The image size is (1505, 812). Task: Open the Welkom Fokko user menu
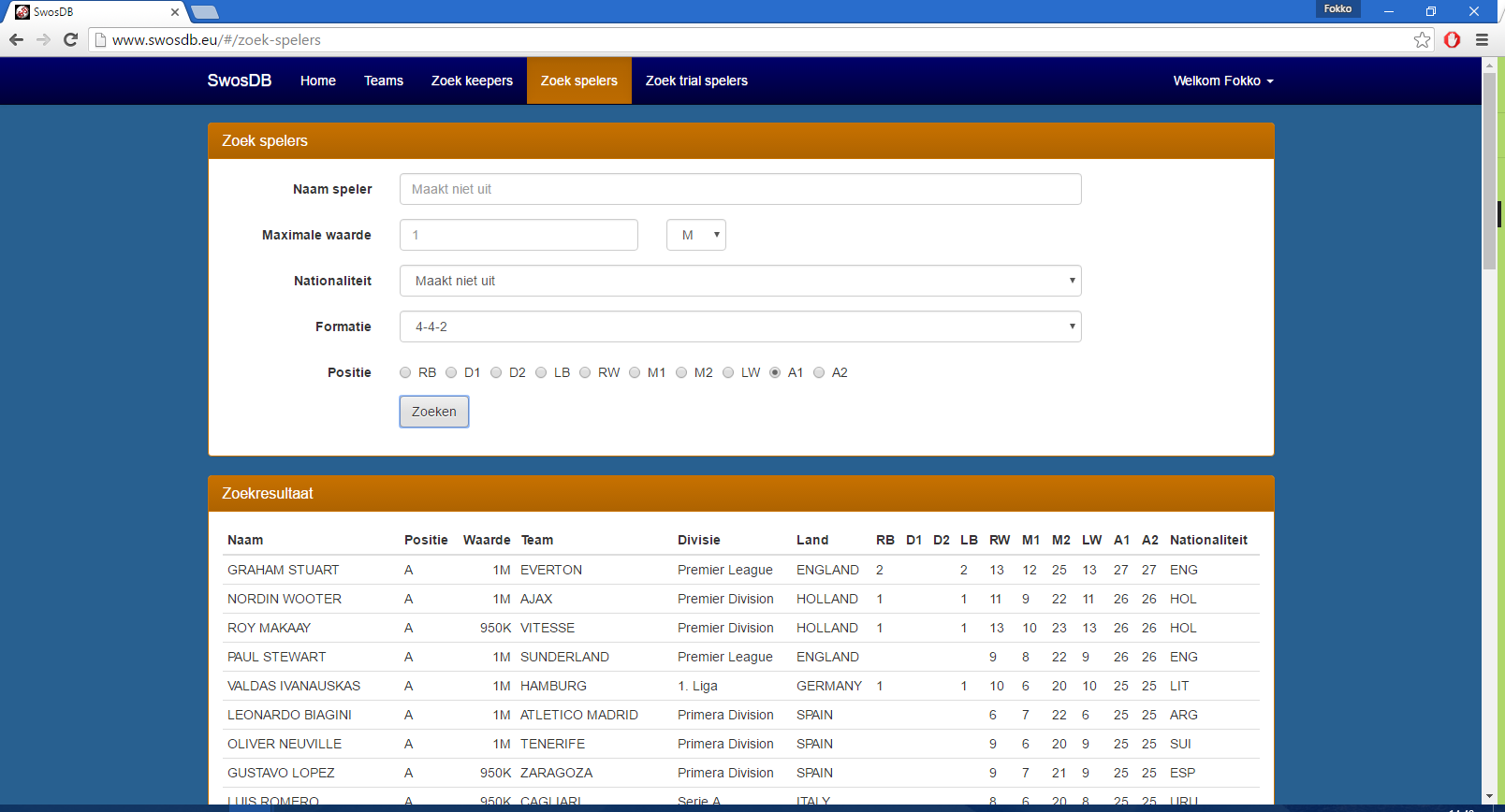tap(1222, 80)
